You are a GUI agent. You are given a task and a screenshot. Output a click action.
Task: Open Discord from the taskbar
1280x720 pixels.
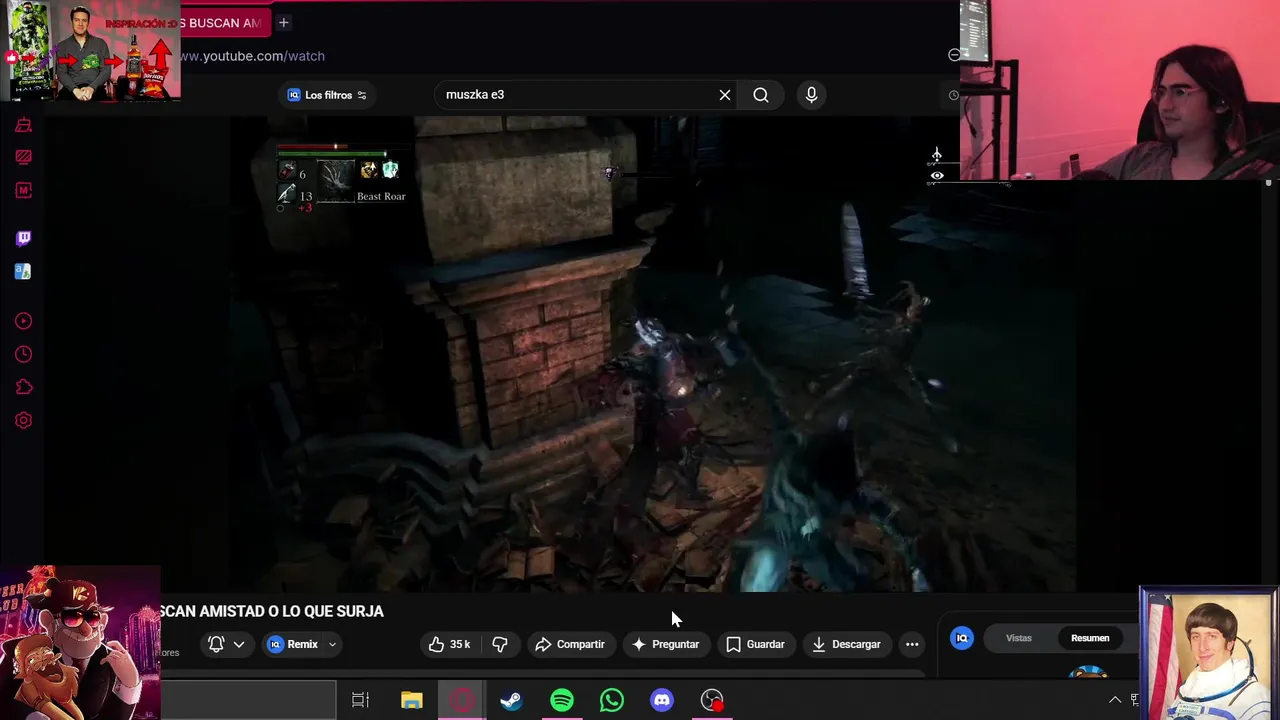(x=662, y=700)
